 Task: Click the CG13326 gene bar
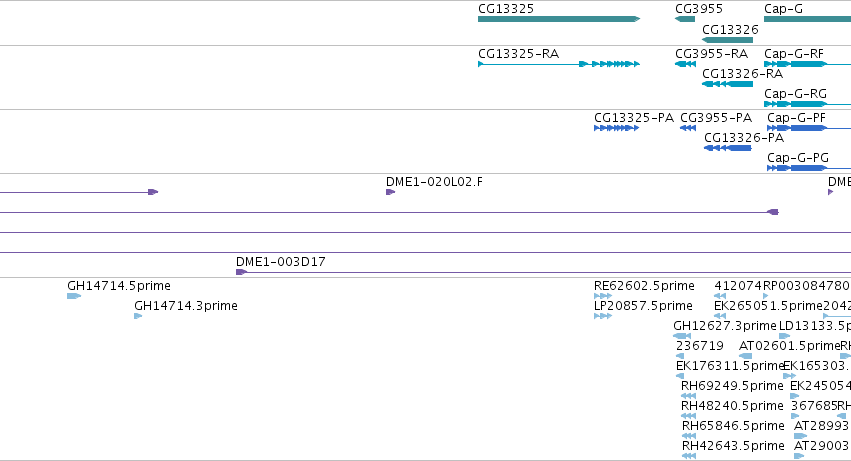[x=727, y=40]
